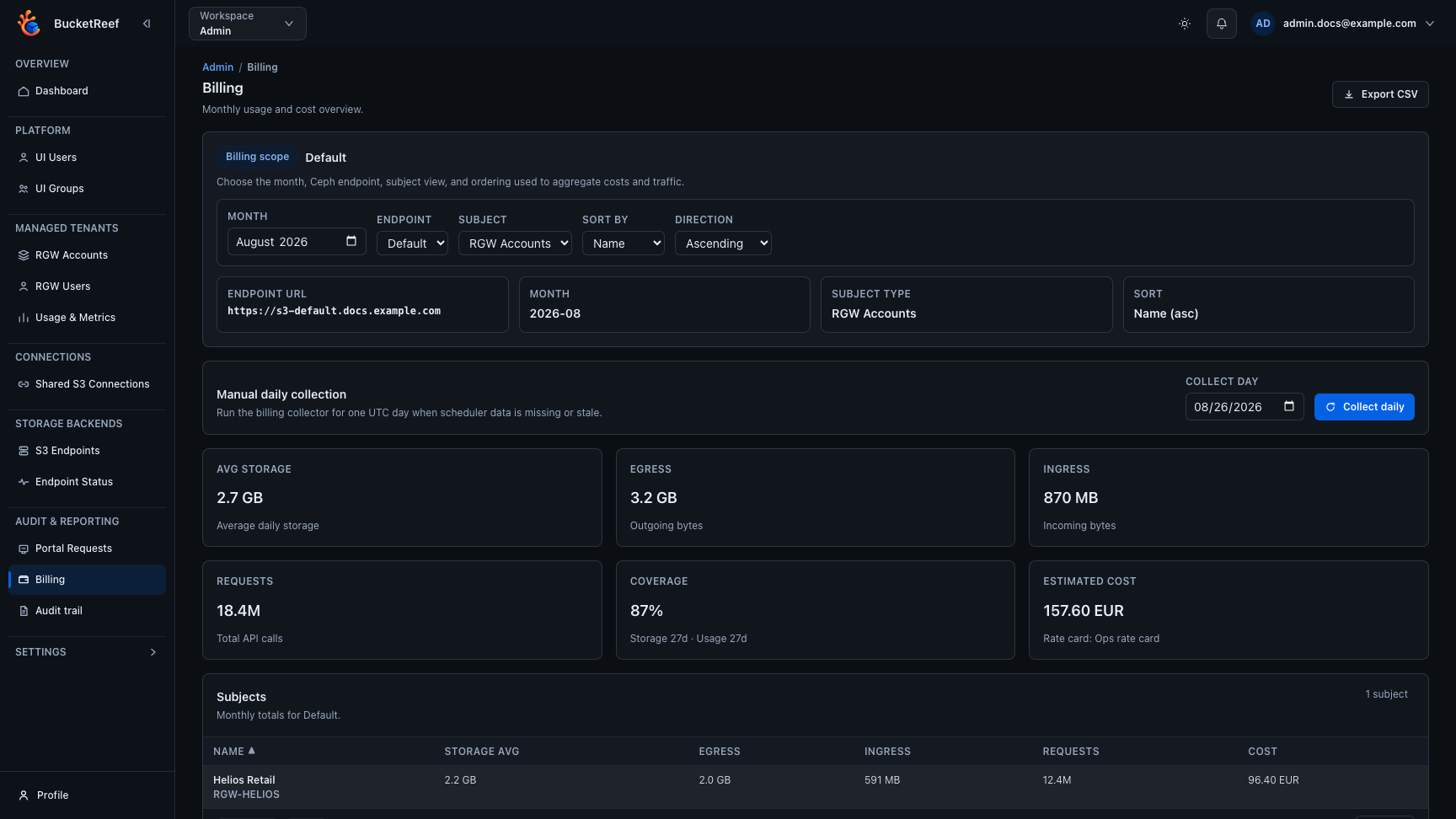The height and width of the screenshot is (819, 1456).
Task: Open the Subject RGW Accounts dropdown
Action: [515, 244]
